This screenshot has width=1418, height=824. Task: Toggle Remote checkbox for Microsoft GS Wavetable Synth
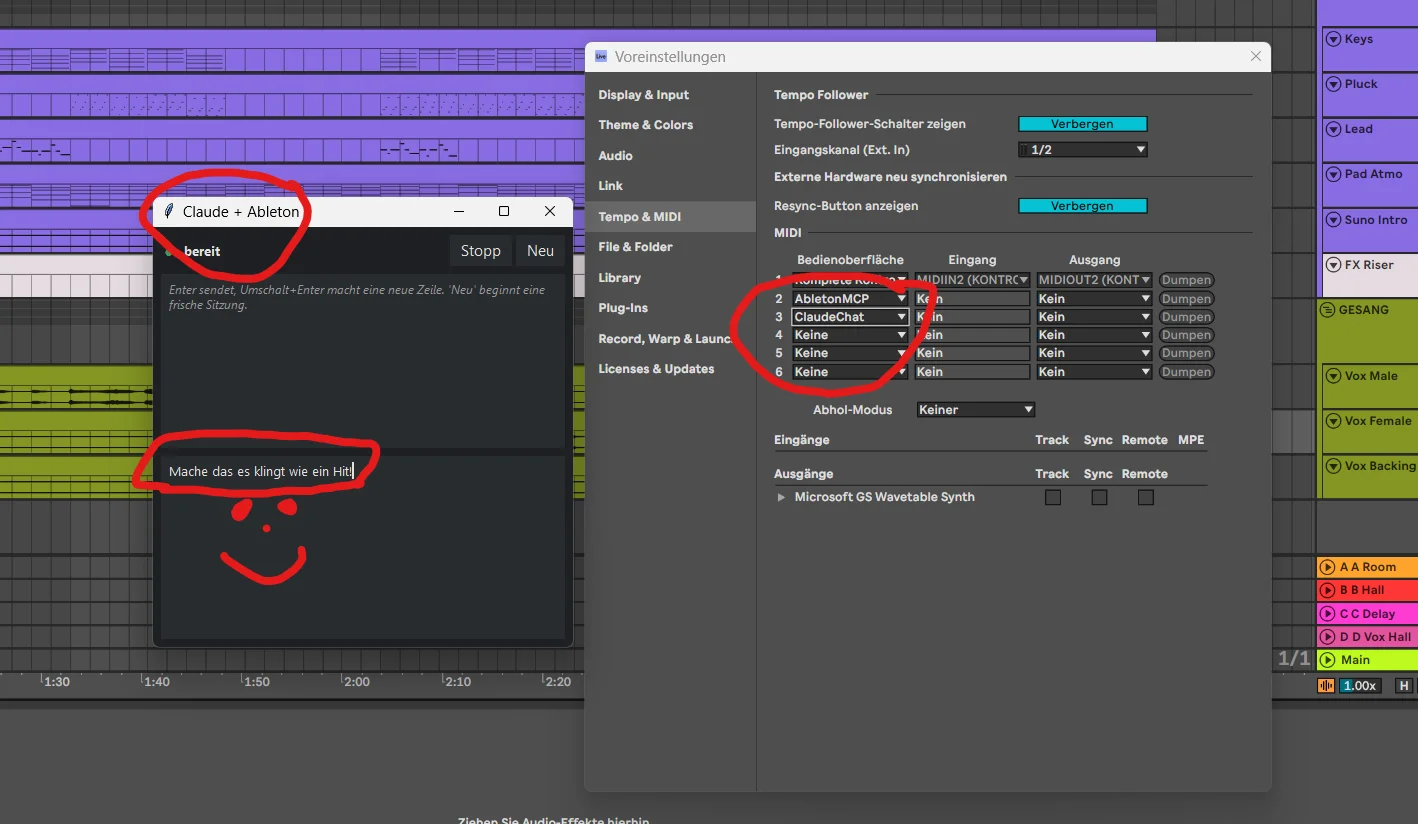[1146, 497]
